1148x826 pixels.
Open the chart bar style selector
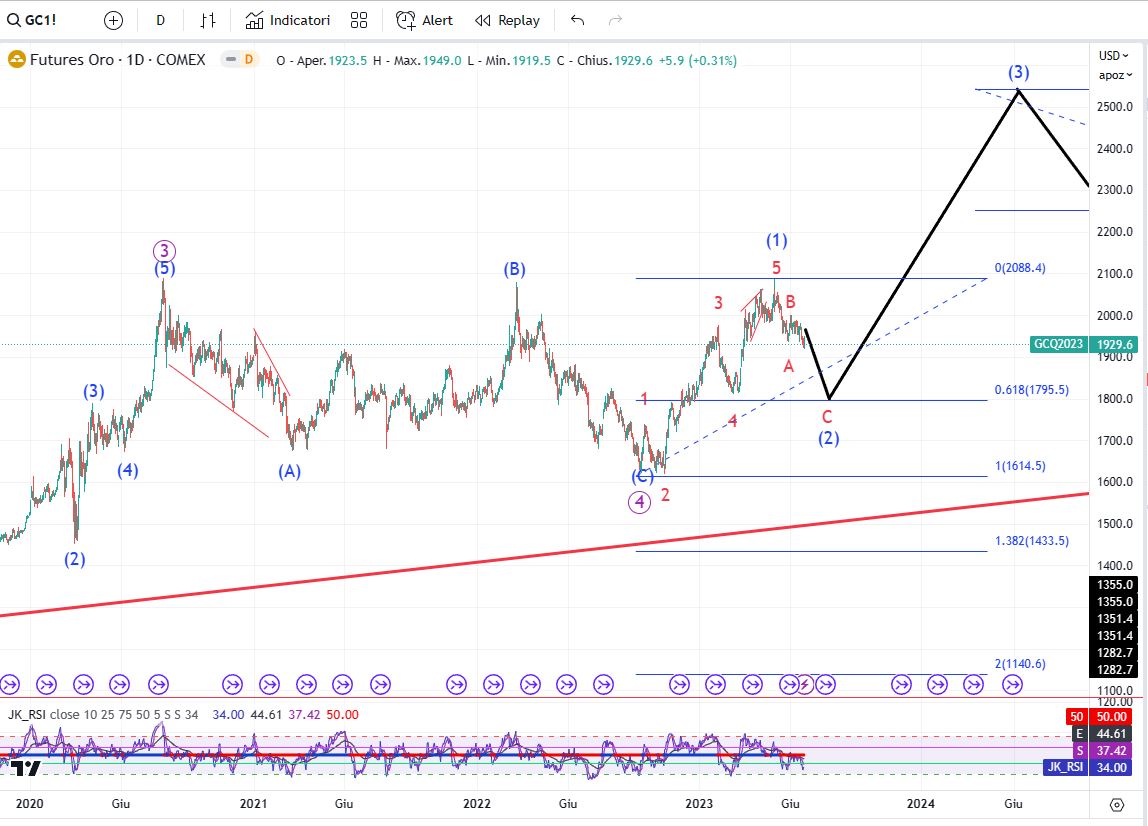click(208, 20)
